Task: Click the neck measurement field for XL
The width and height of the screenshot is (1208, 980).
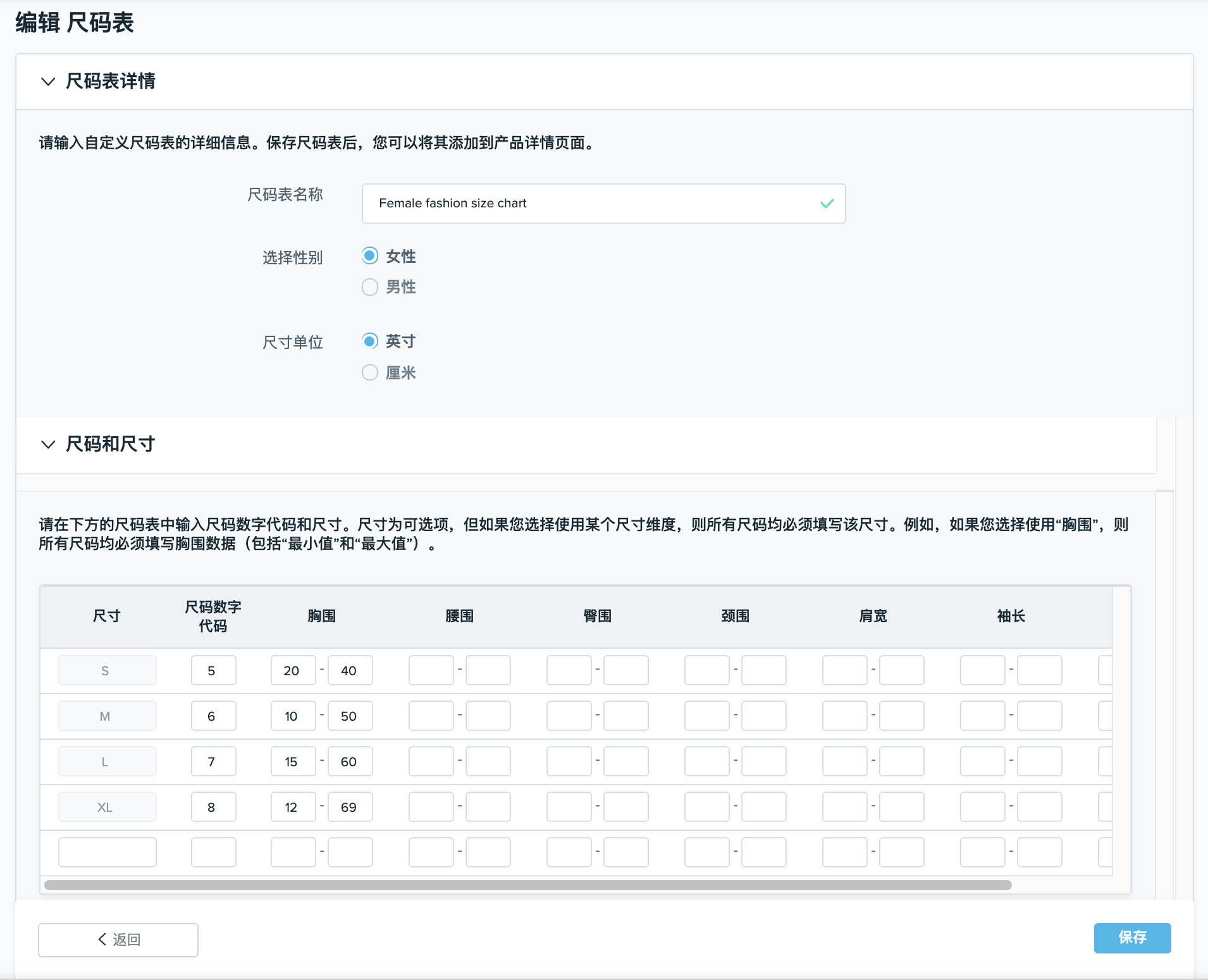Action: 707,806
